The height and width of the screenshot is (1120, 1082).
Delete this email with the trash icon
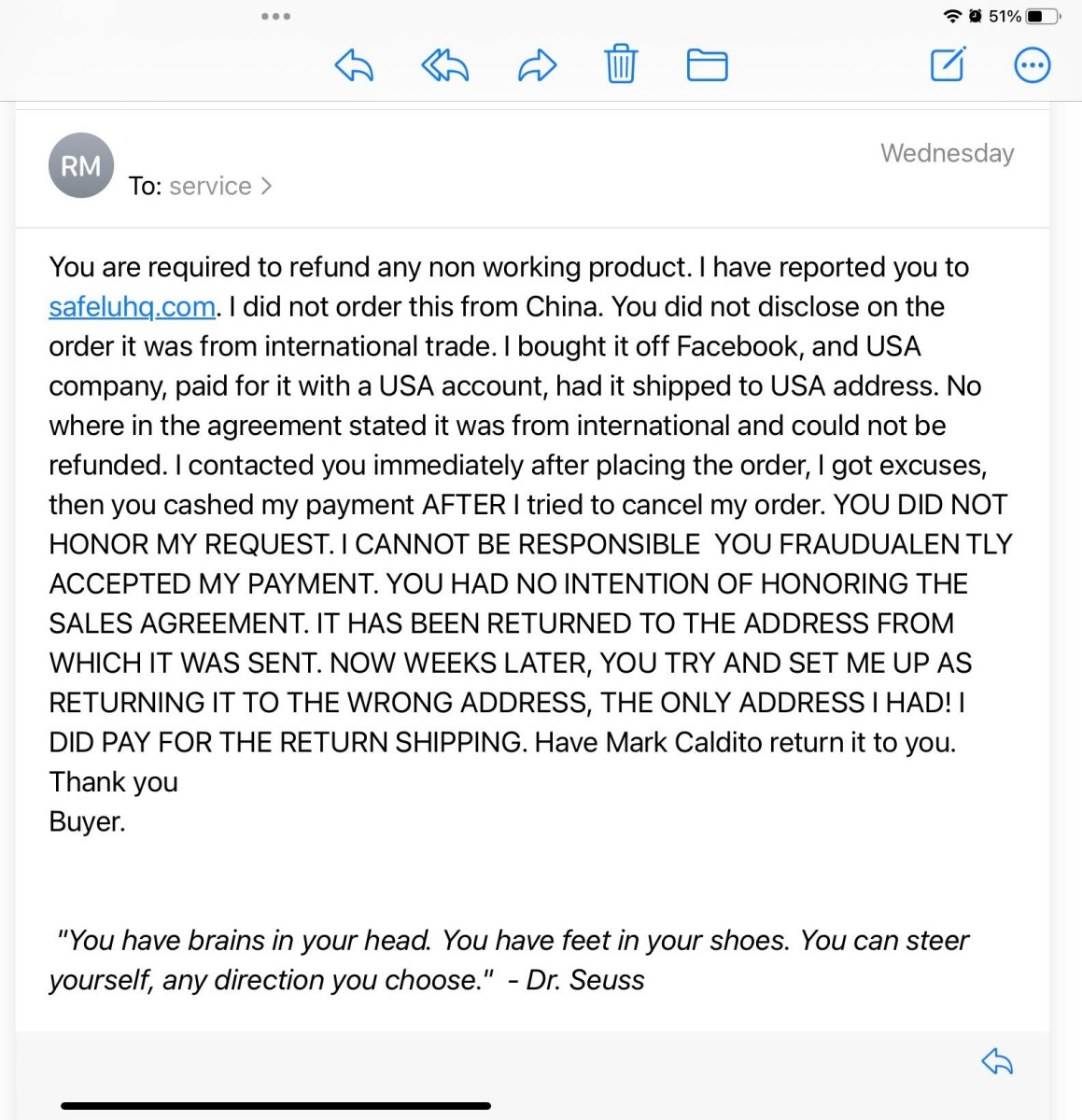click(x=621, y=64)
